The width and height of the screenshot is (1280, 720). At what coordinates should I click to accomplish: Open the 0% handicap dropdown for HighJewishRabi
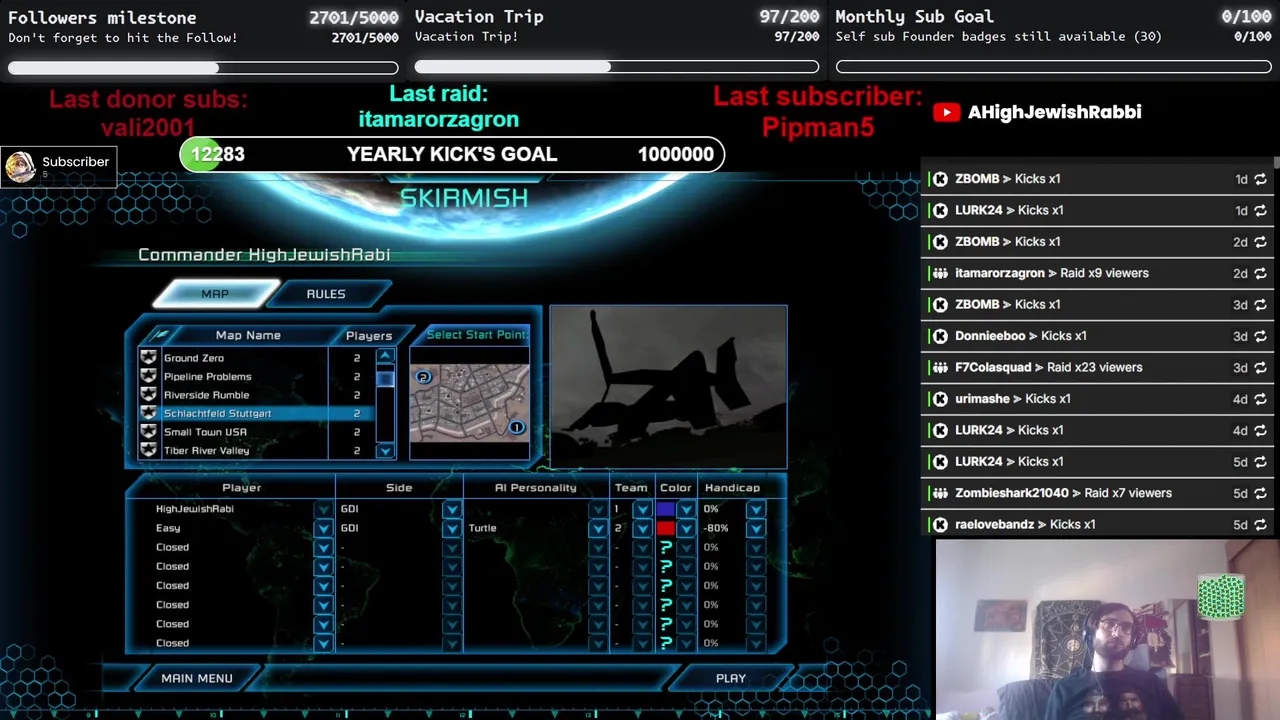tap(755, 509)
